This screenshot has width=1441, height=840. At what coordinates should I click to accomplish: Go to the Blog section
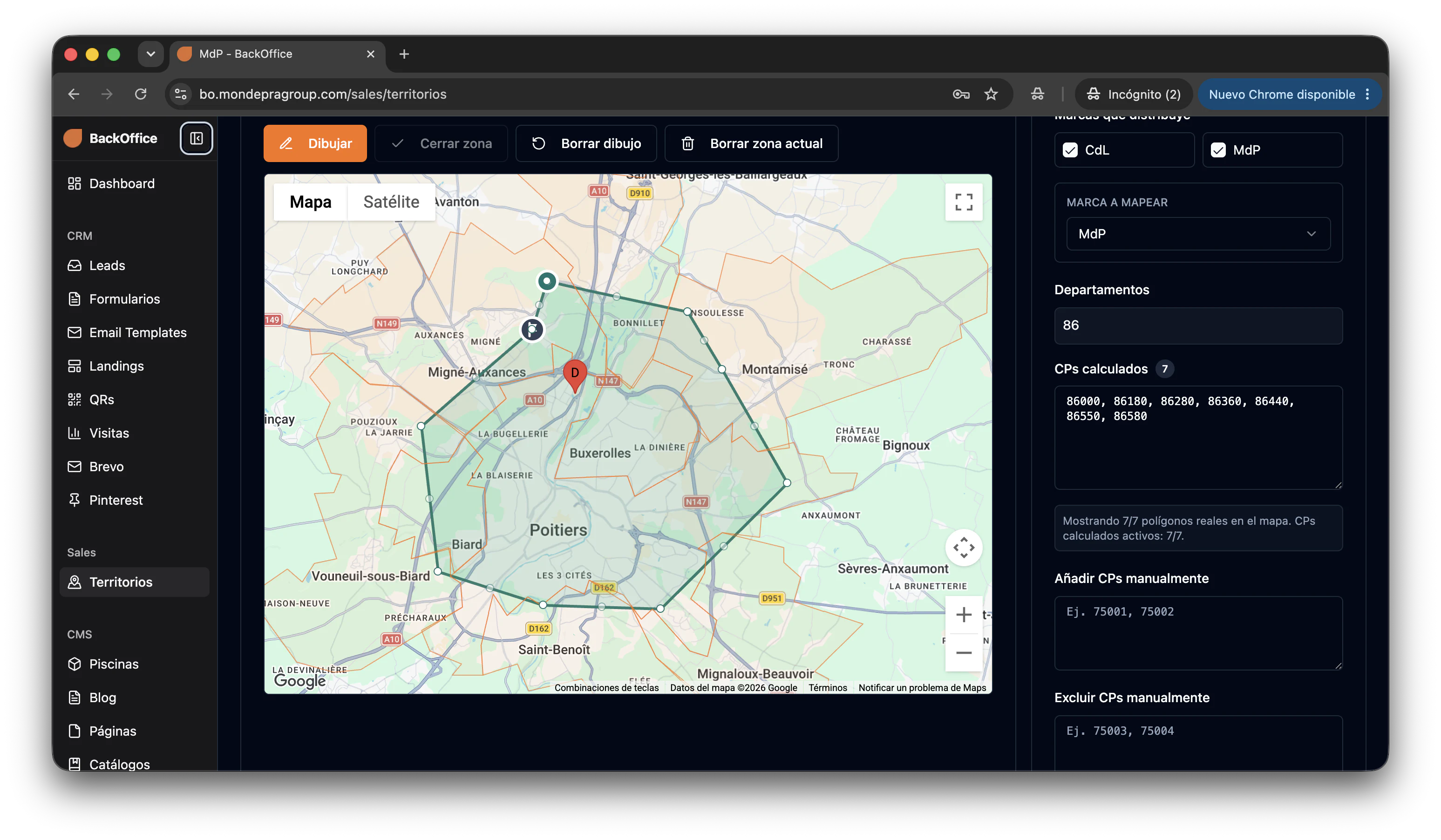pyautogui.click(x=135, y=698)
